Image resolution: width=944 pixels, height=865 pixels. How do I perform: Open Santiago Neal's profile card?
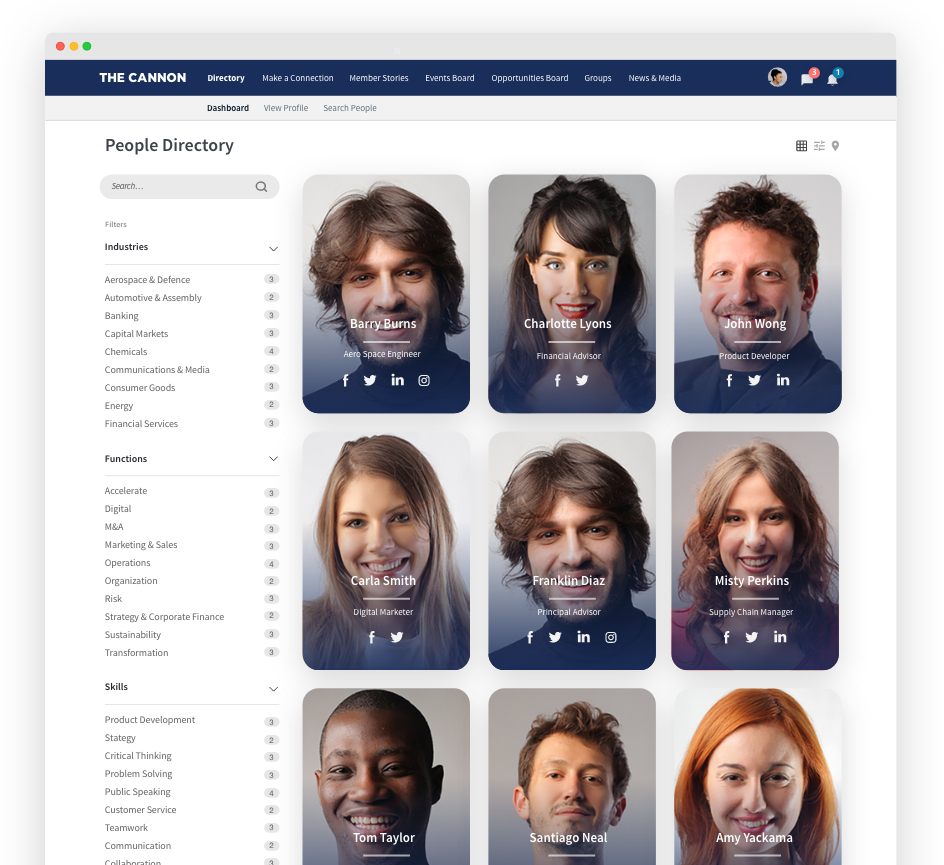[572, 777]
